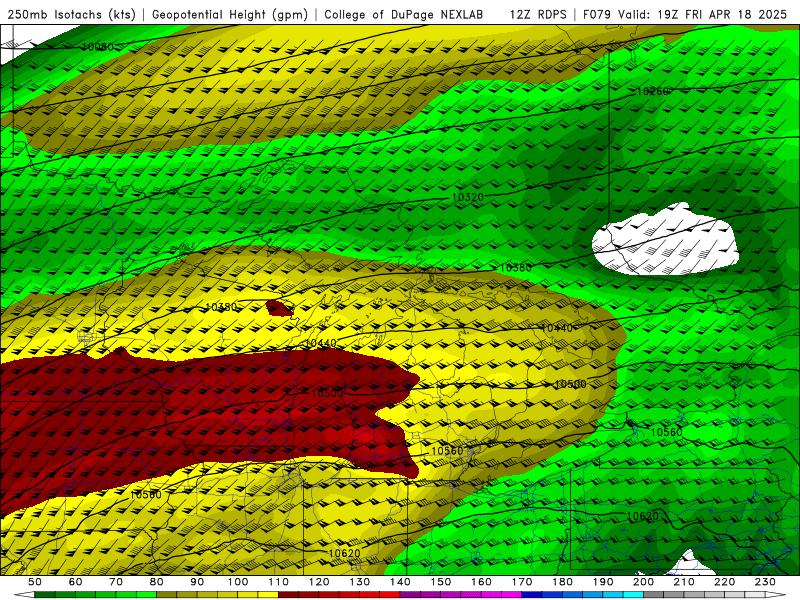Click the 230 value on the color scale
Viewport: 800px width, 600px height.
[x=765, y=582]
